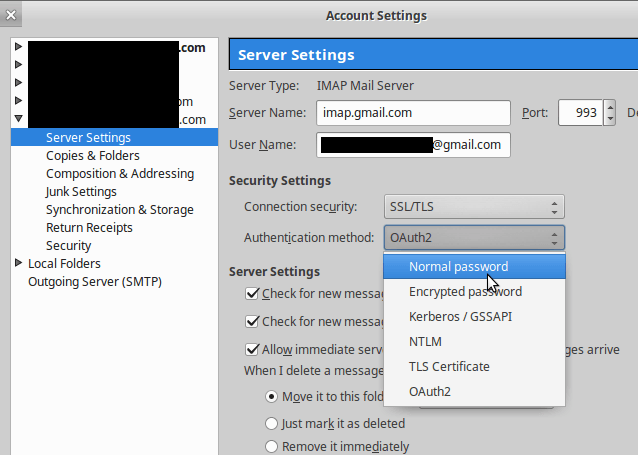Click the Authentication method combo box
Viewport: 638px width, 455px height.
pyautogui.click(x=473, y=238)
